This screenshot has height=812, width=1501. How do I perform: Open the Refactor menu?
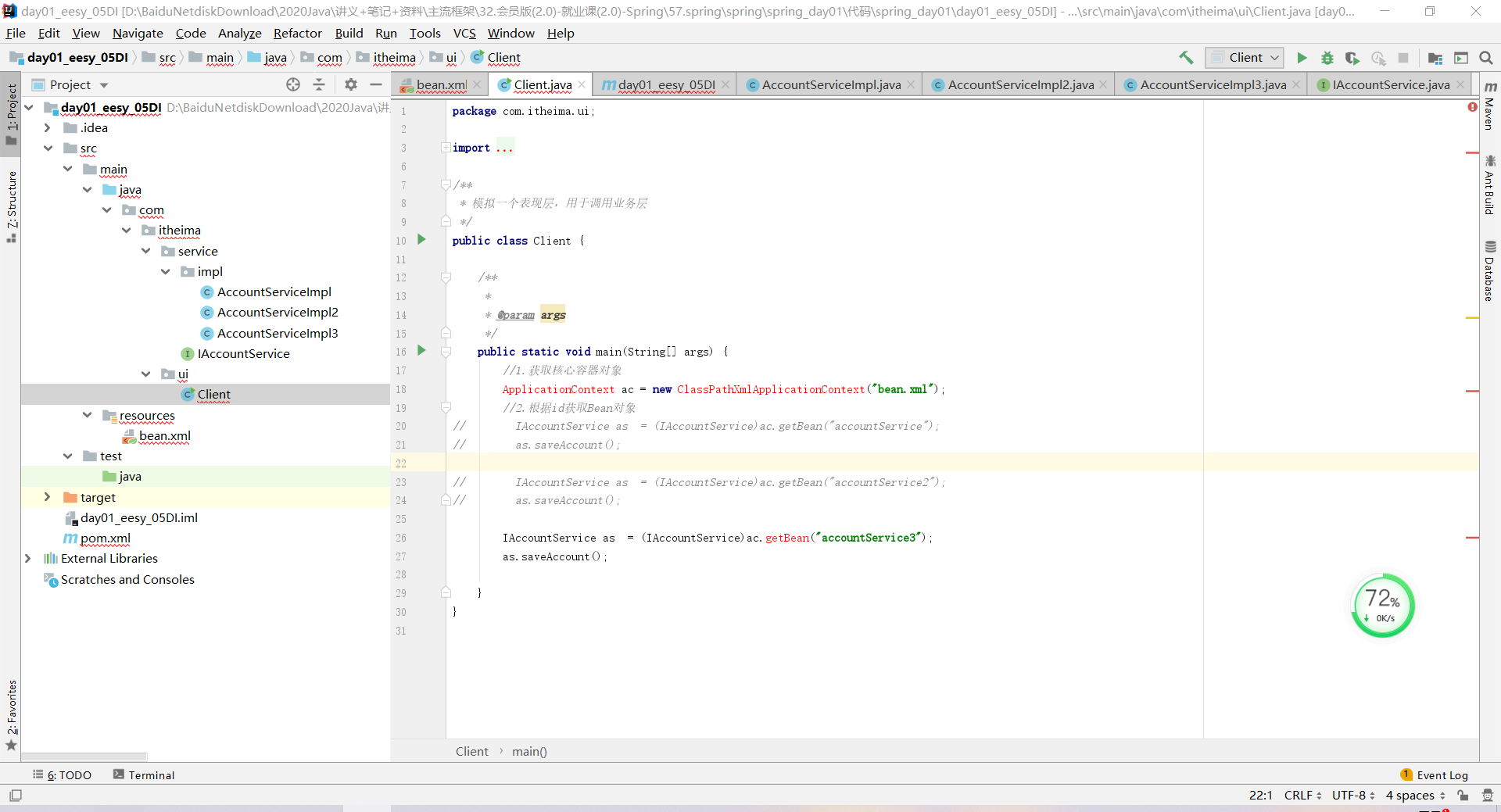pos(297,33)
